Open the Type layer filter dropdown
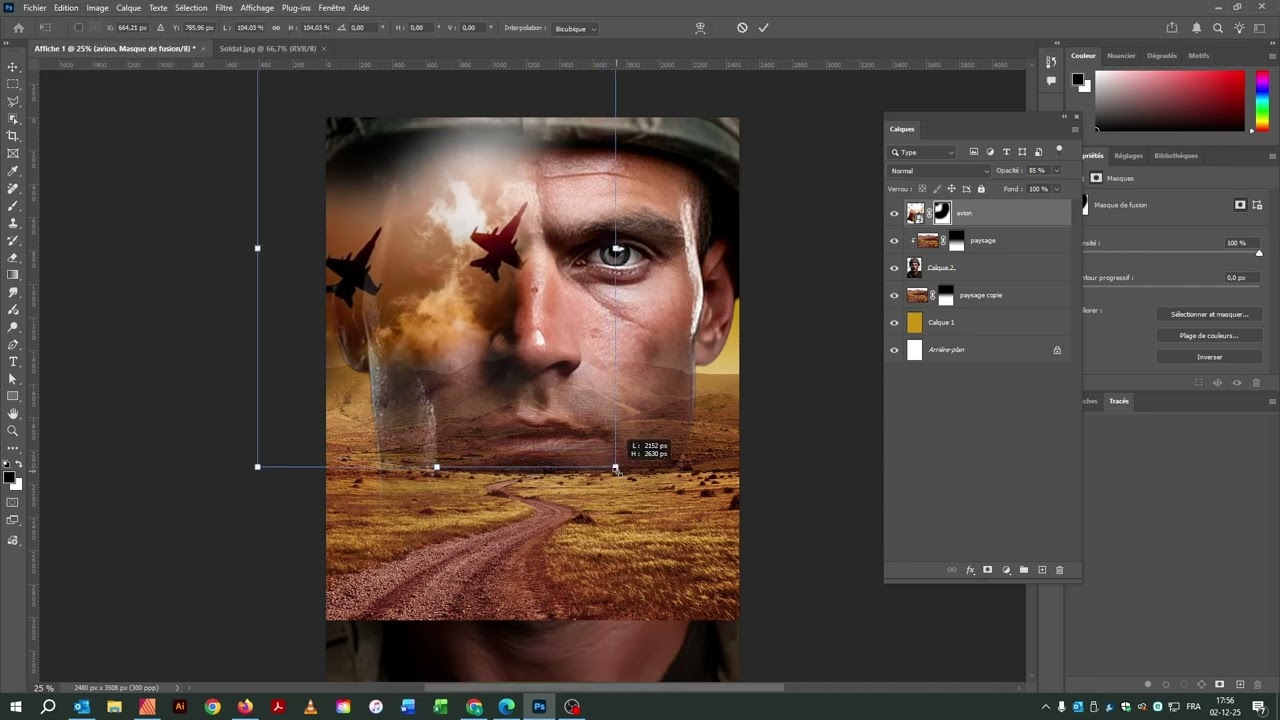Viewport: 1280px width, 720px height. tap(922, 152)
